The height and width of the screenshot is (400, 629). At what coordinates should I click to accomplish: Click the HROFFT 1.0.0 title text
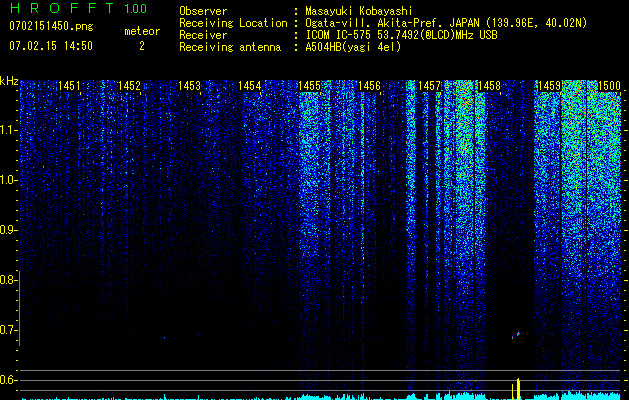[78, 8]
